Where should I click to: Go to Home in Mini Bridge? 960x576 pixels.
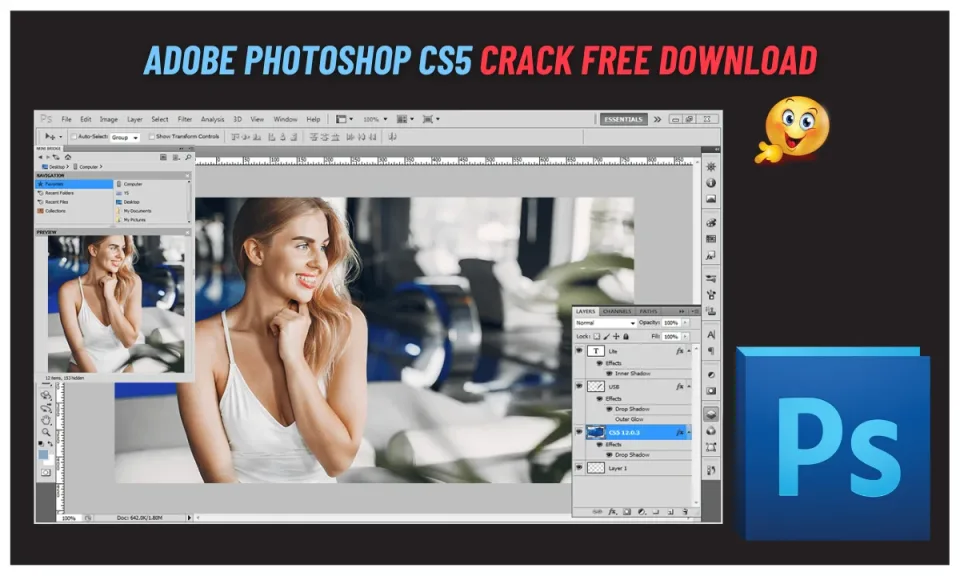(68, 157)
